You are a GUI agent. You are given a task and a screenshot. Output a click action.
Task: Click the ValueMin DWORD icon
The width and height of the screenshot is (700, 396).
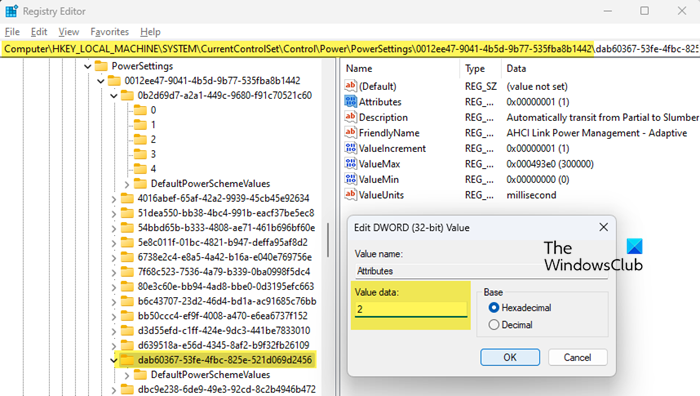(350, 179)
